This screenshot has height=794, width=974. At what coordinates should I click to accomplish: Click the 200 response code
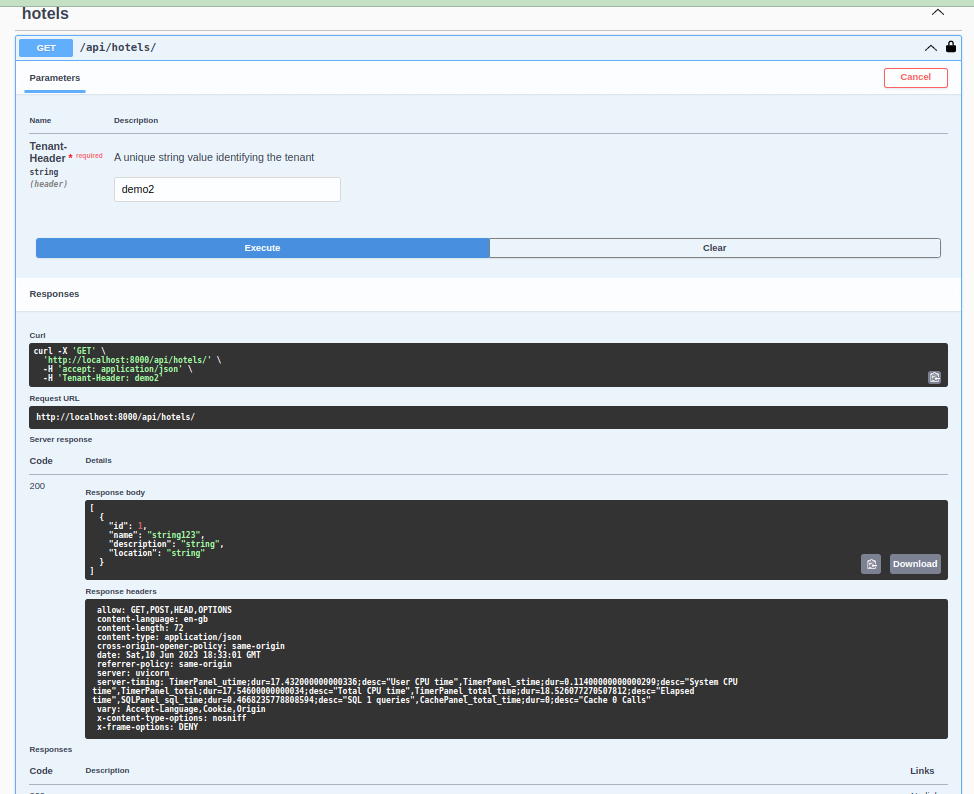(x=37, y=485)
